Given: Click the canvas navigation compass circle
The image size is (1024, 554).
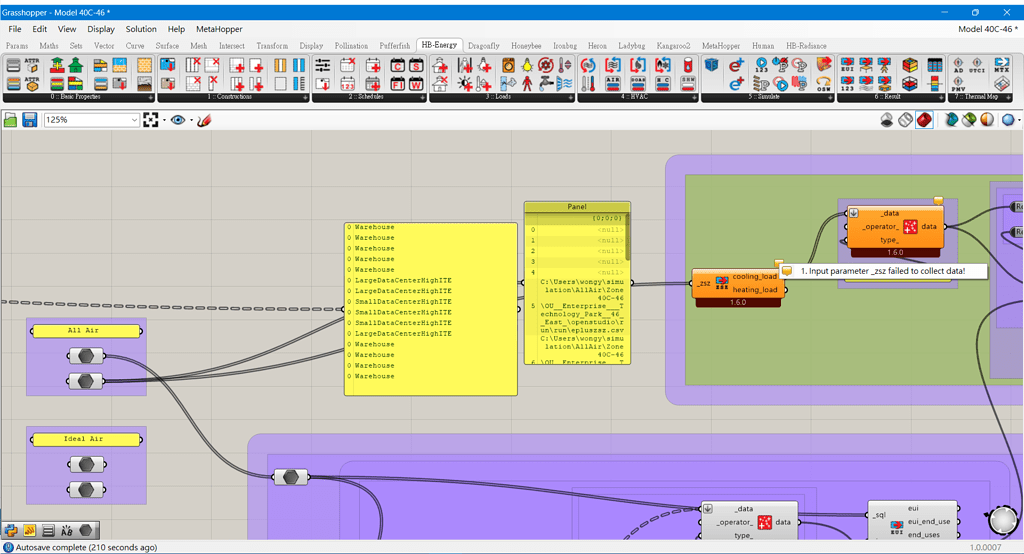Looking at the screenshot, I should [x=1002, y=520].
